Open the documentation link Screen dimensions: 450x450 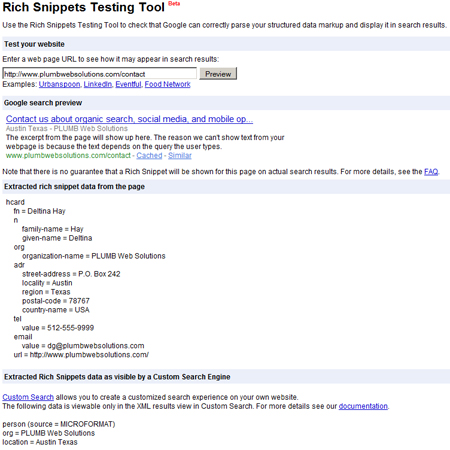click(x=363, y=406)
